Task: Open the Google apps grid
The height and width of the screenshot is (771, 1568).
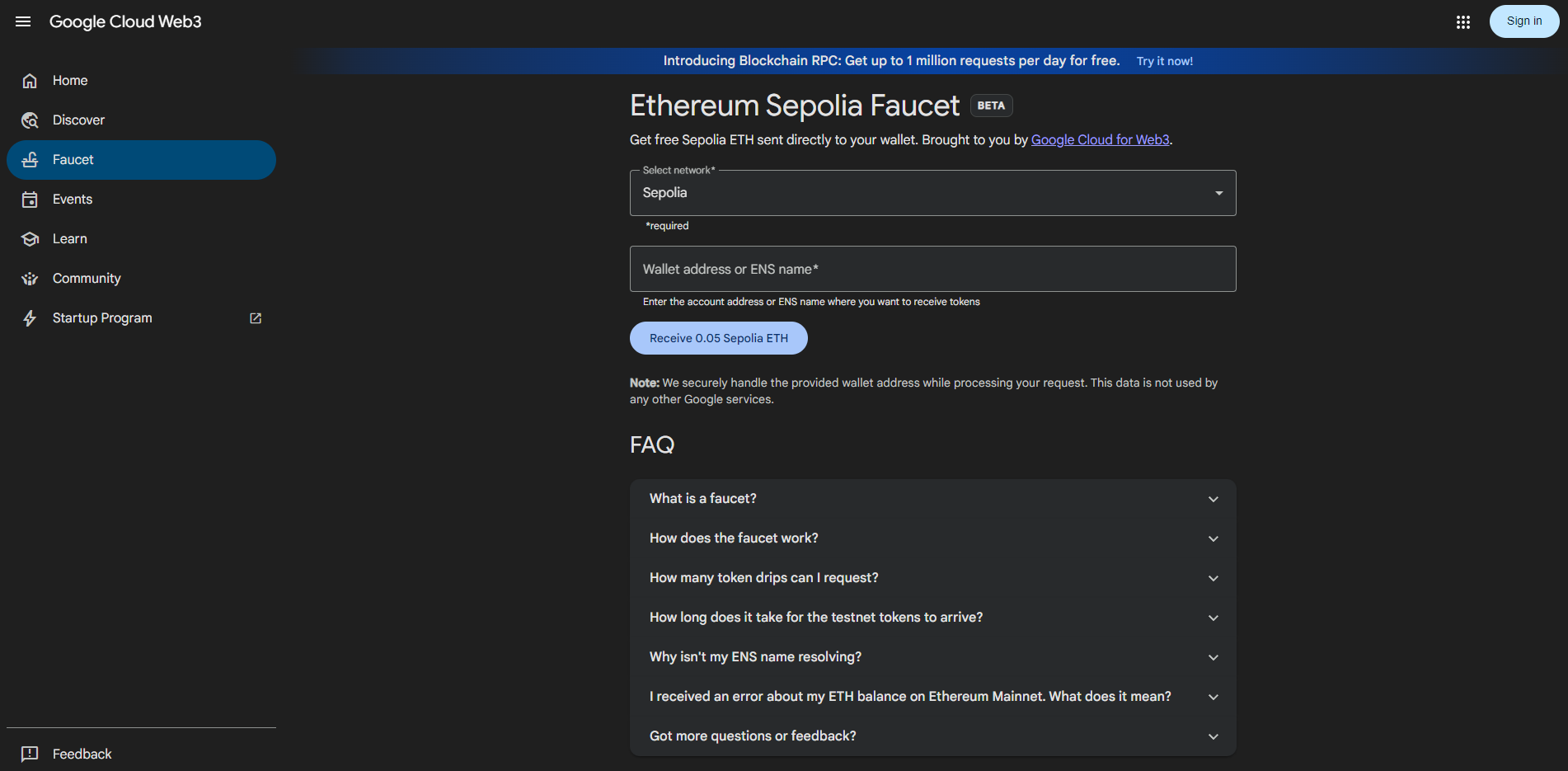Action: (1463, 22)
